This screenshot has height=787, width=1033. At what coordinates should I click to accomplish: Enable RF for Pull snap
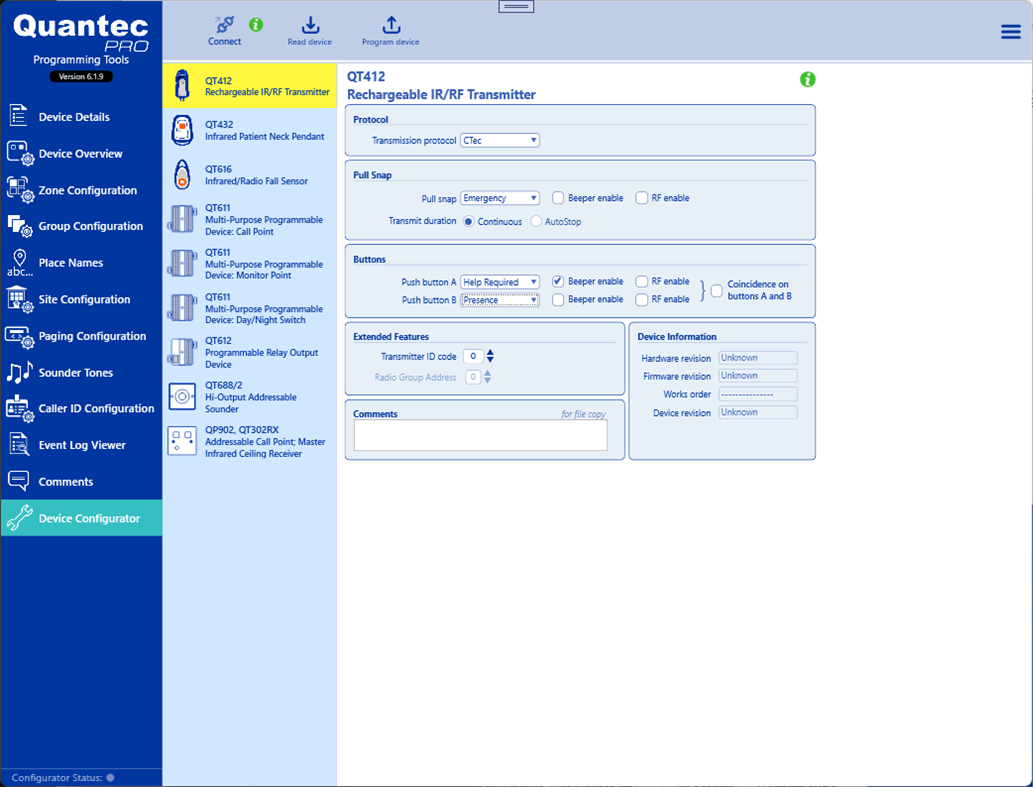click(x=642, y=198)
